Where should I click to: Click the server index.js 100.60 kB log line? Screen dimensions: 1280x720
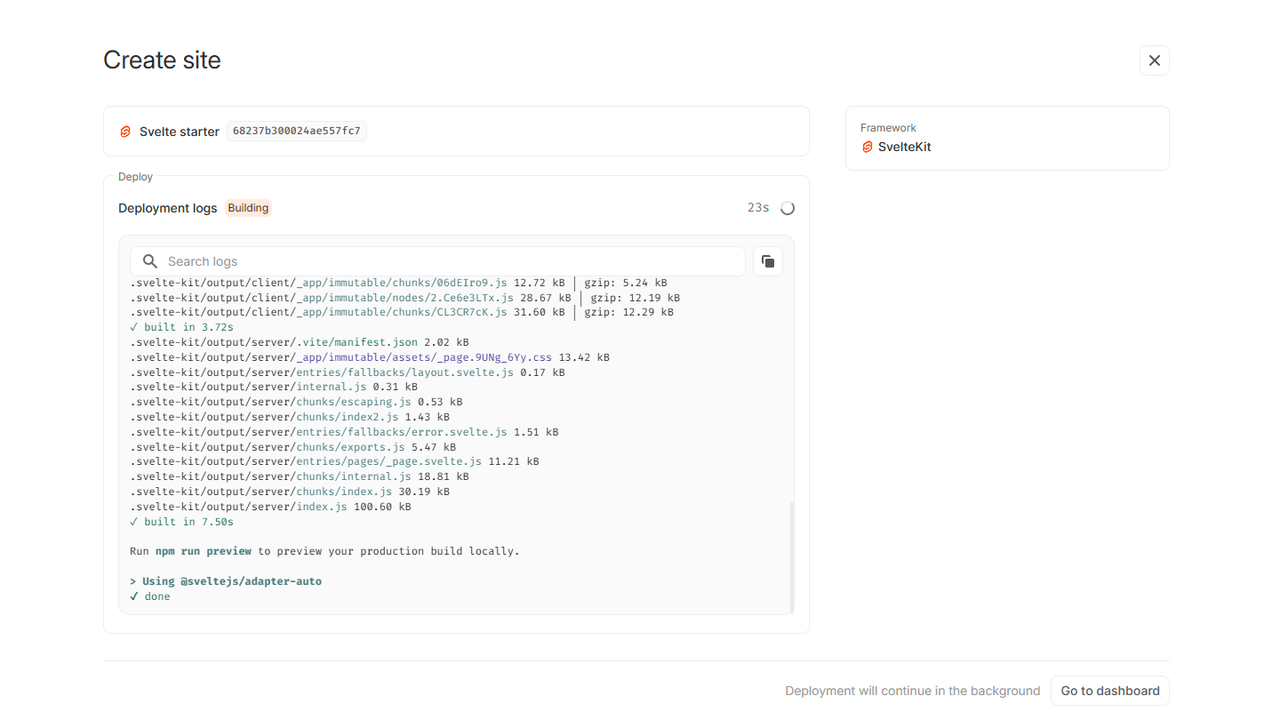point(270,507)
